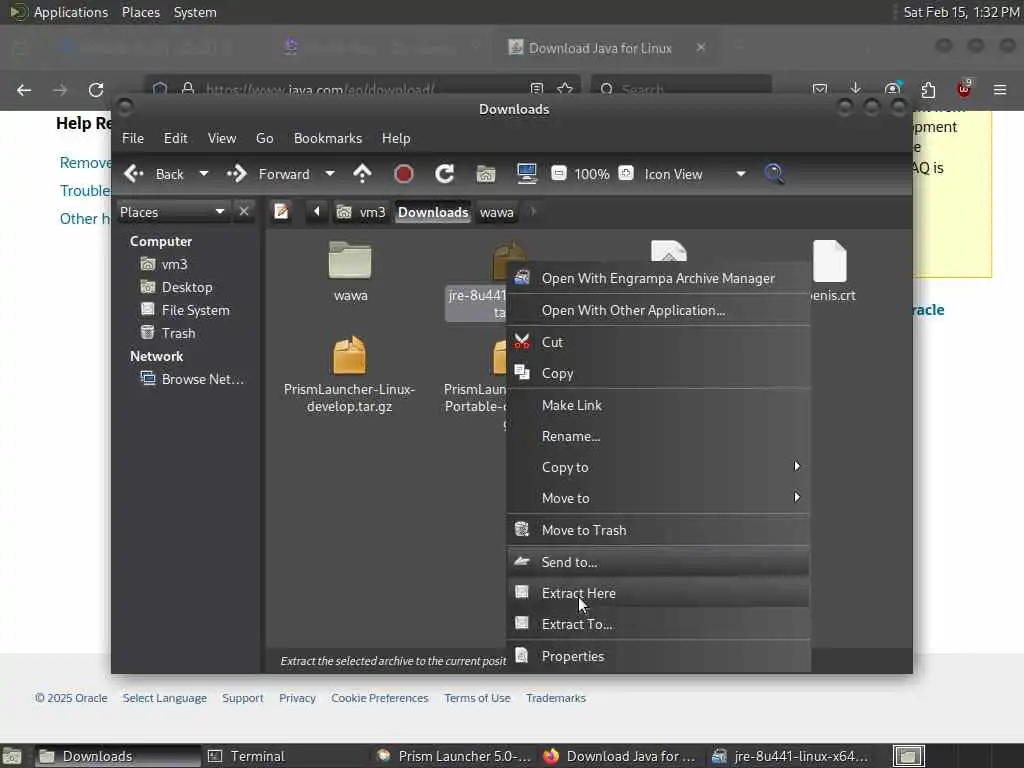The width and height of the screenshot is (1024, 768).
Task: Expand Forward history dropdown arrow
Action: tap(330, 174)
